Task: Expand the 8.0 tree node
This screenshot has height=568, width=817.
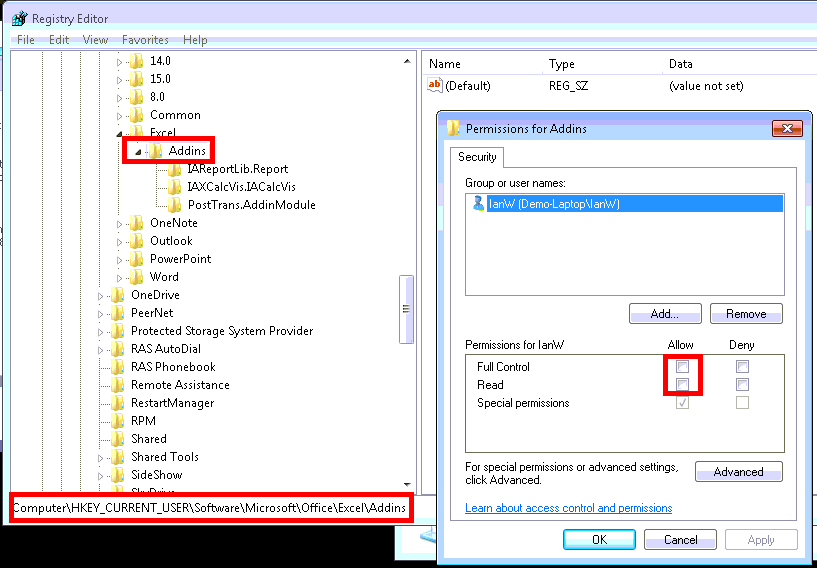Action: [x=119, y=98]
